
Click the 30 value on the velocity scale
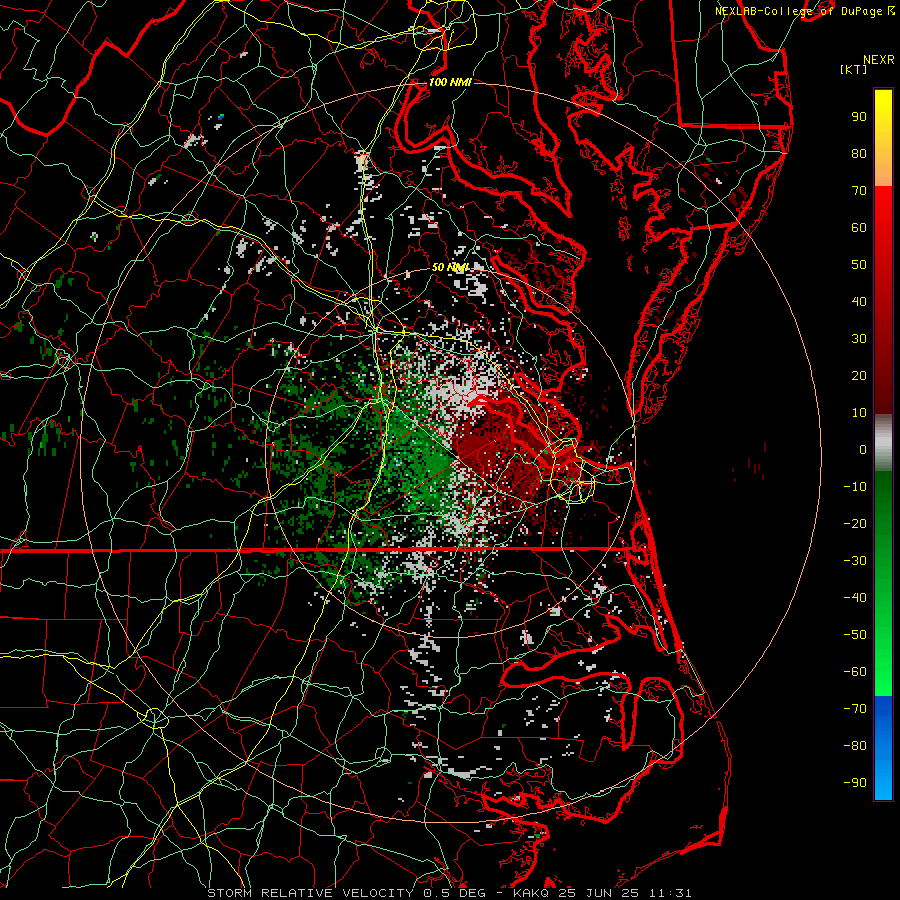859,339
